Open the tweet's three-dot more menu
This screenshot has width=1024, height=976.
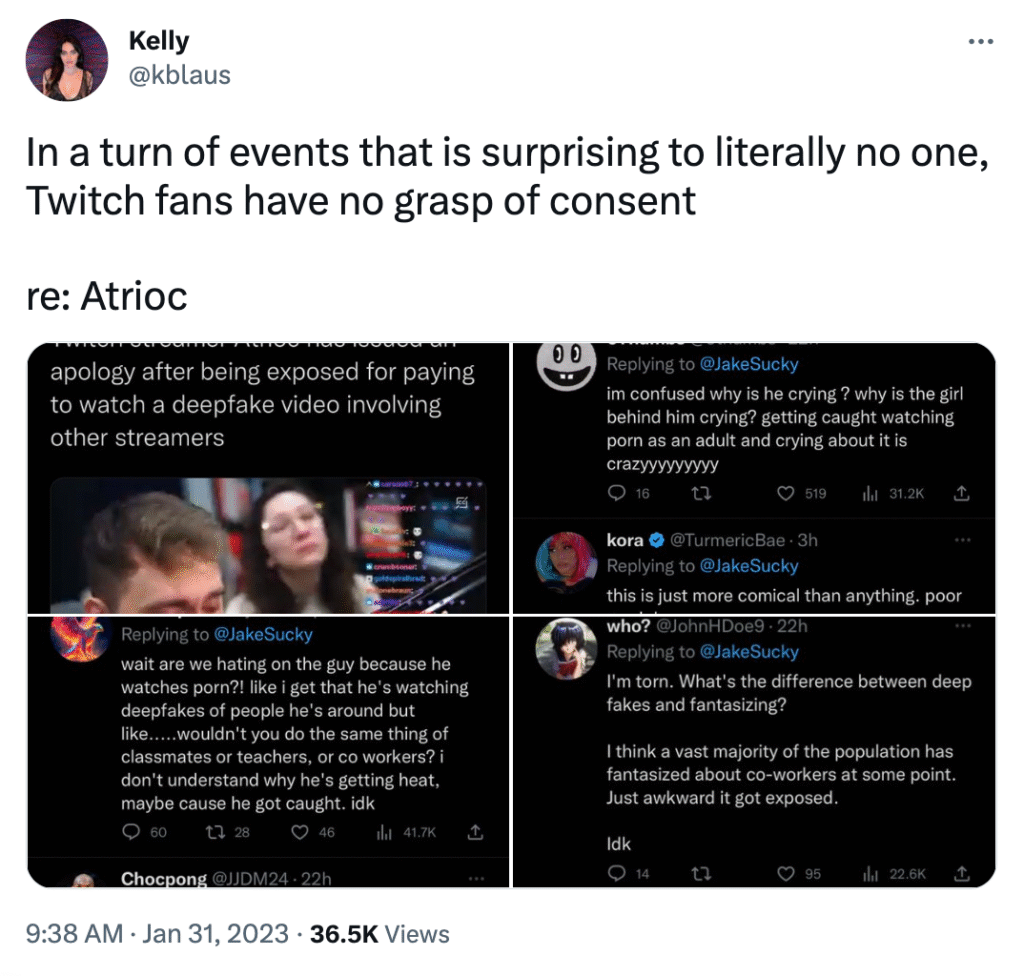coord(981,42)
